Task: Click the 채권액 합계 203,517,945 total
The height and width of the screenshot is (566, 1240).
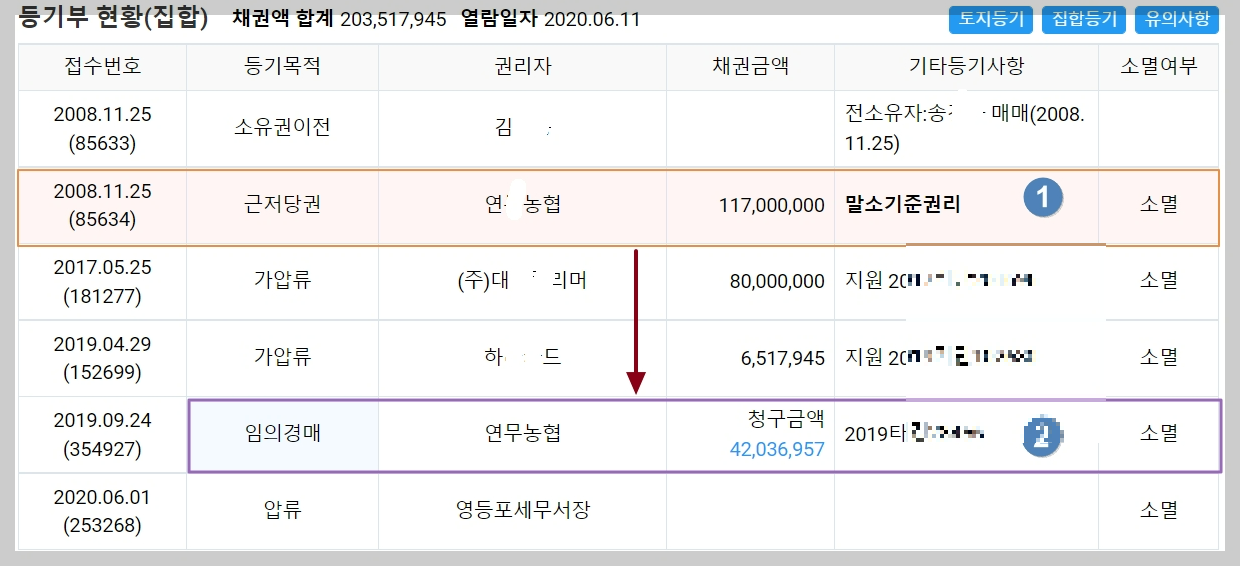Action: [339, 19]
